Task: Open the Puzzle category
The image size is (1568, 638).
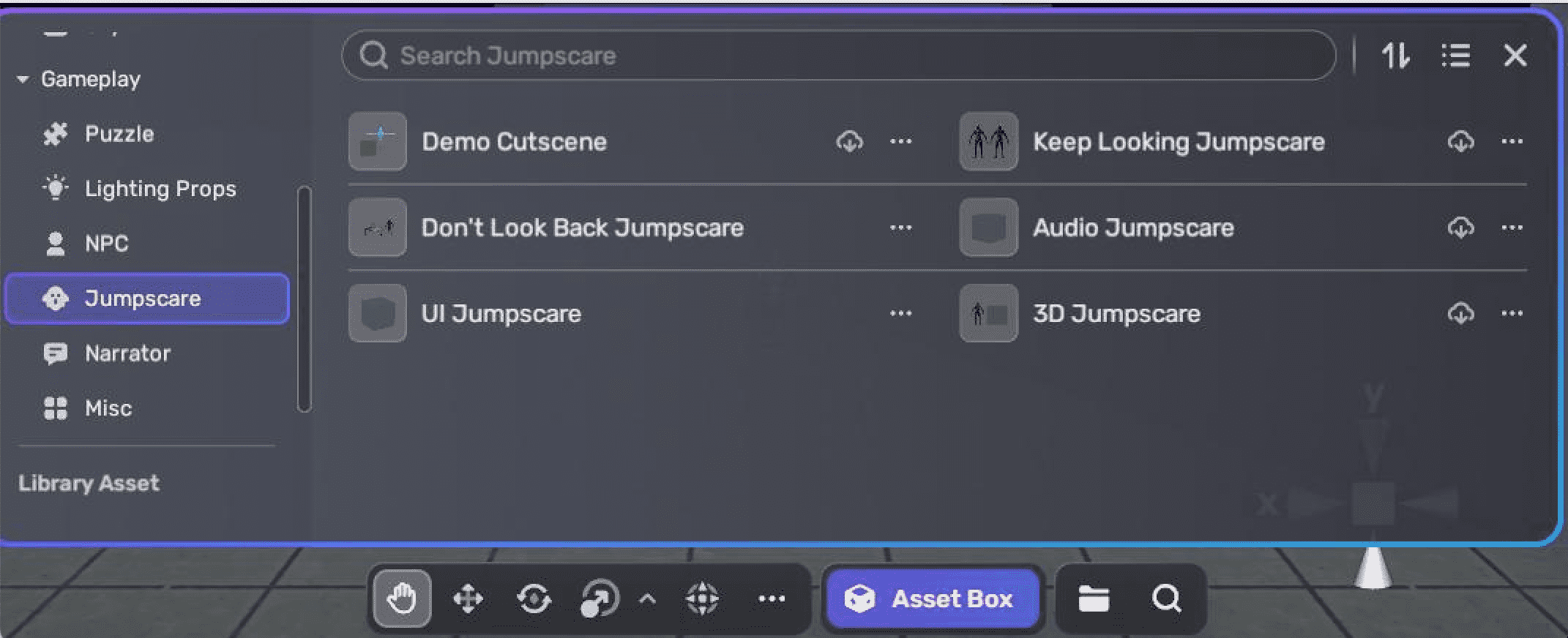Action: pyautogui.click(x=119, y=134)
